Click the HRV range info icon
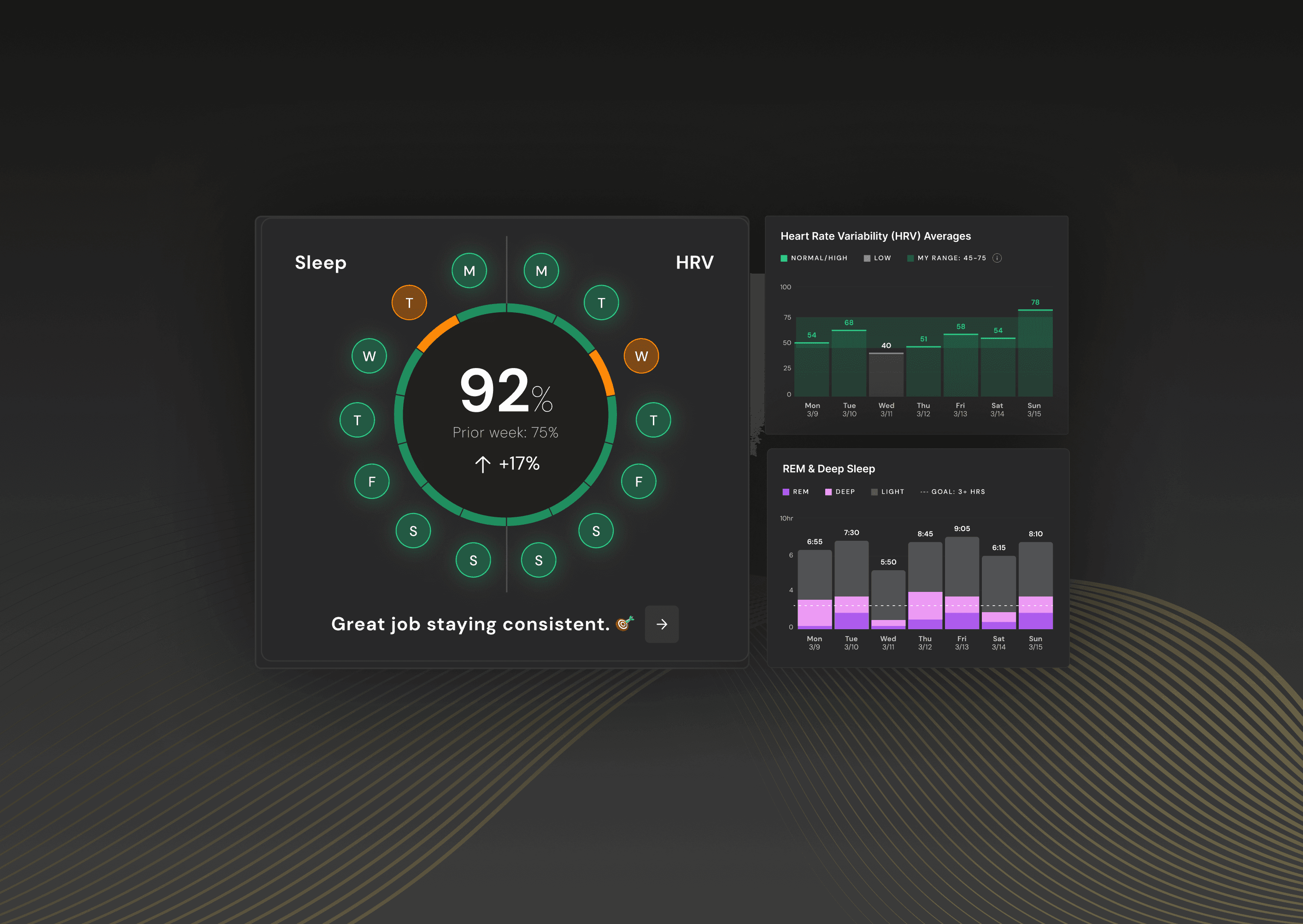This screenshot has width=1303, height=924. coord(997,258)
